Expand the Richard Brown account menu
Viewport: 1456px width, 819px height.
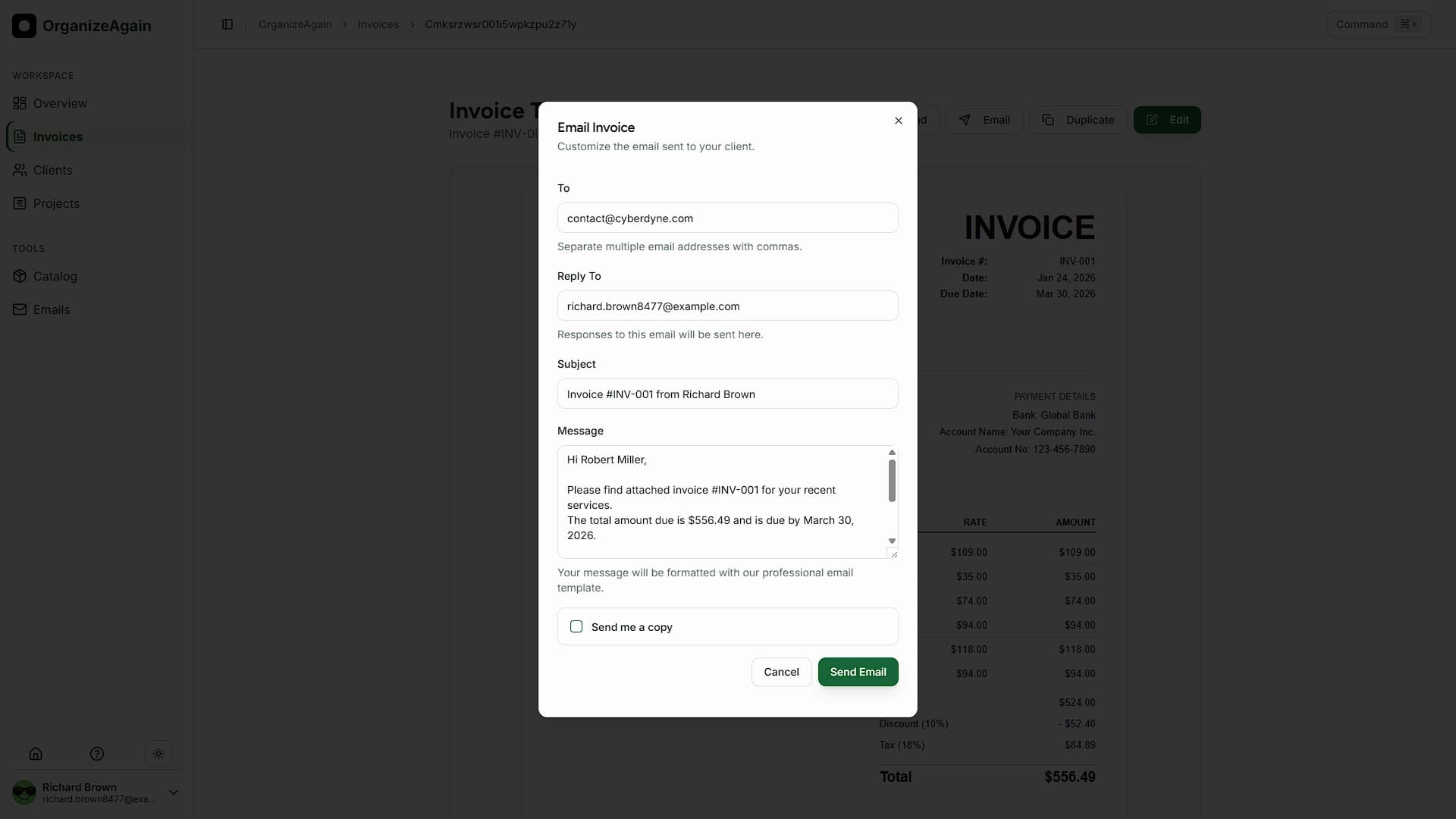pos(173,792)
